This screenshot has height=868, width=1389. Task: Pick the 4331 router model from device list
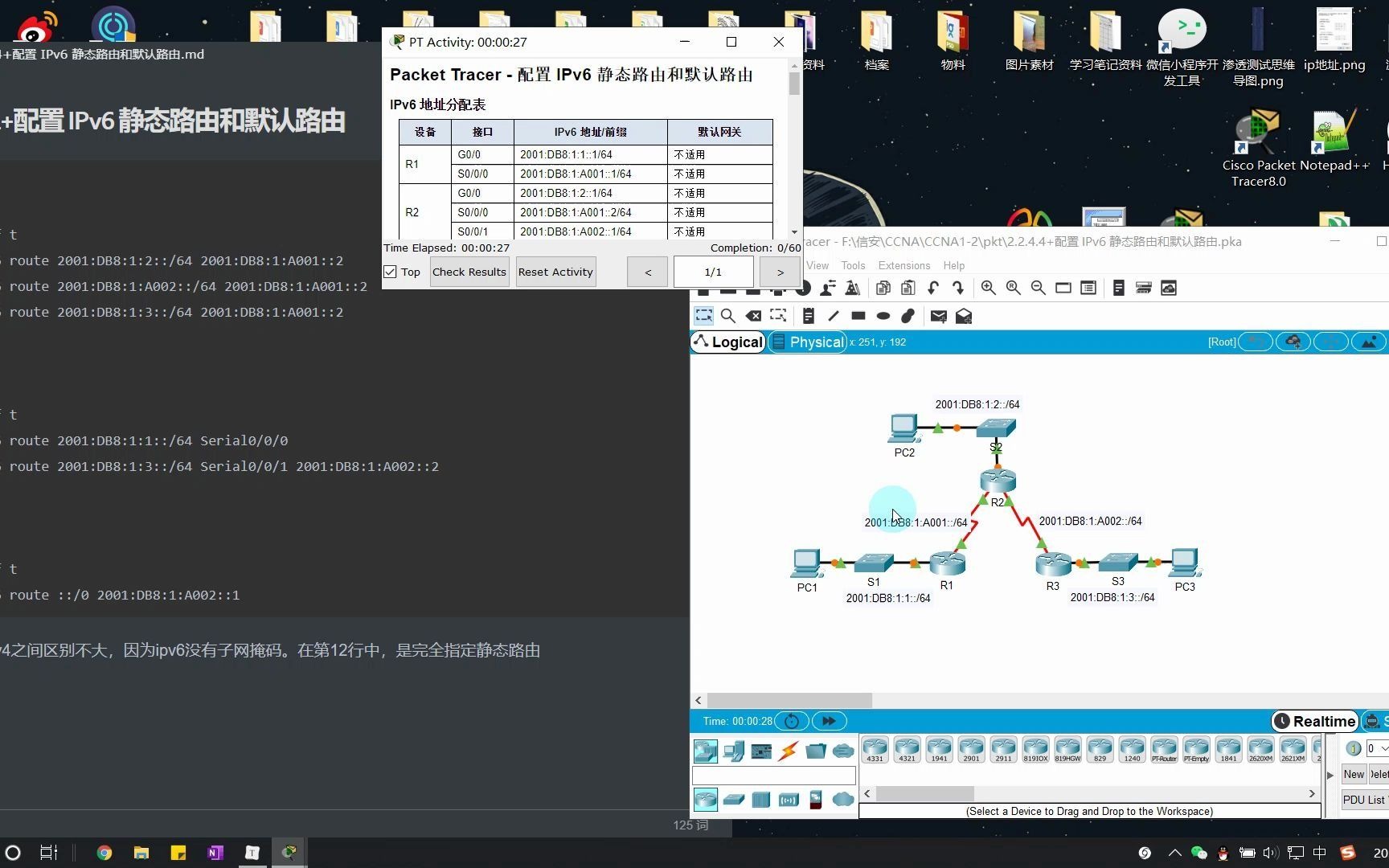click(875, 749)
